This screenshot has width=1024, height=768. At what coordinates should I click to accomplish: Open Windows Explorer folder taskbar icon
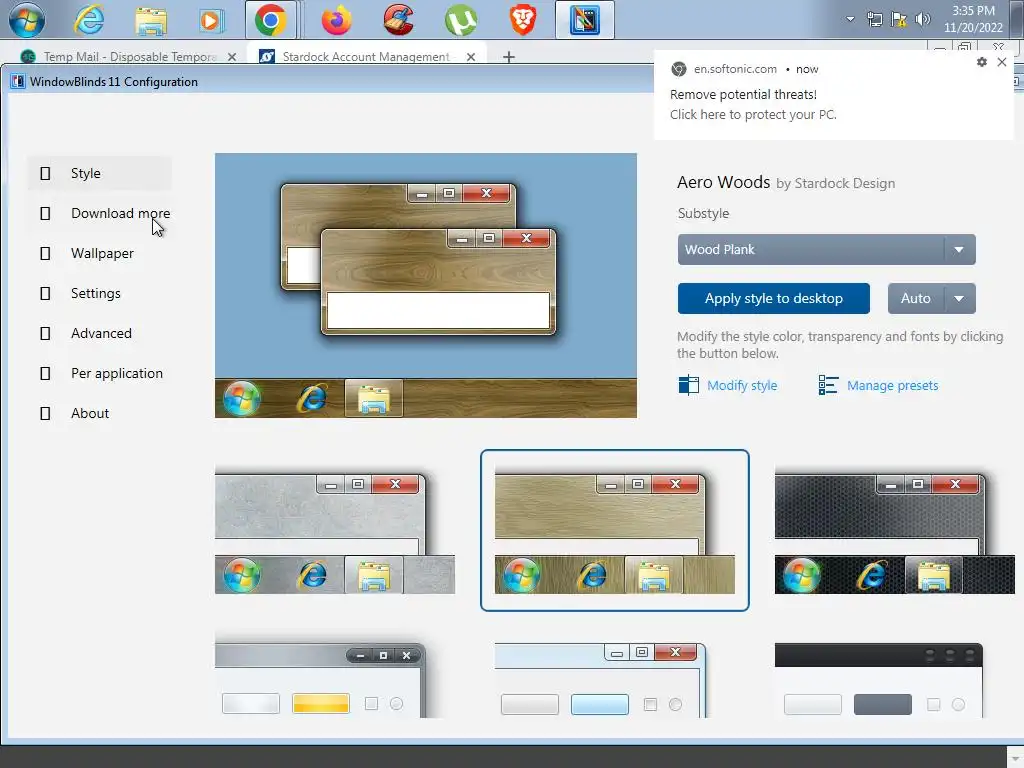151,20
